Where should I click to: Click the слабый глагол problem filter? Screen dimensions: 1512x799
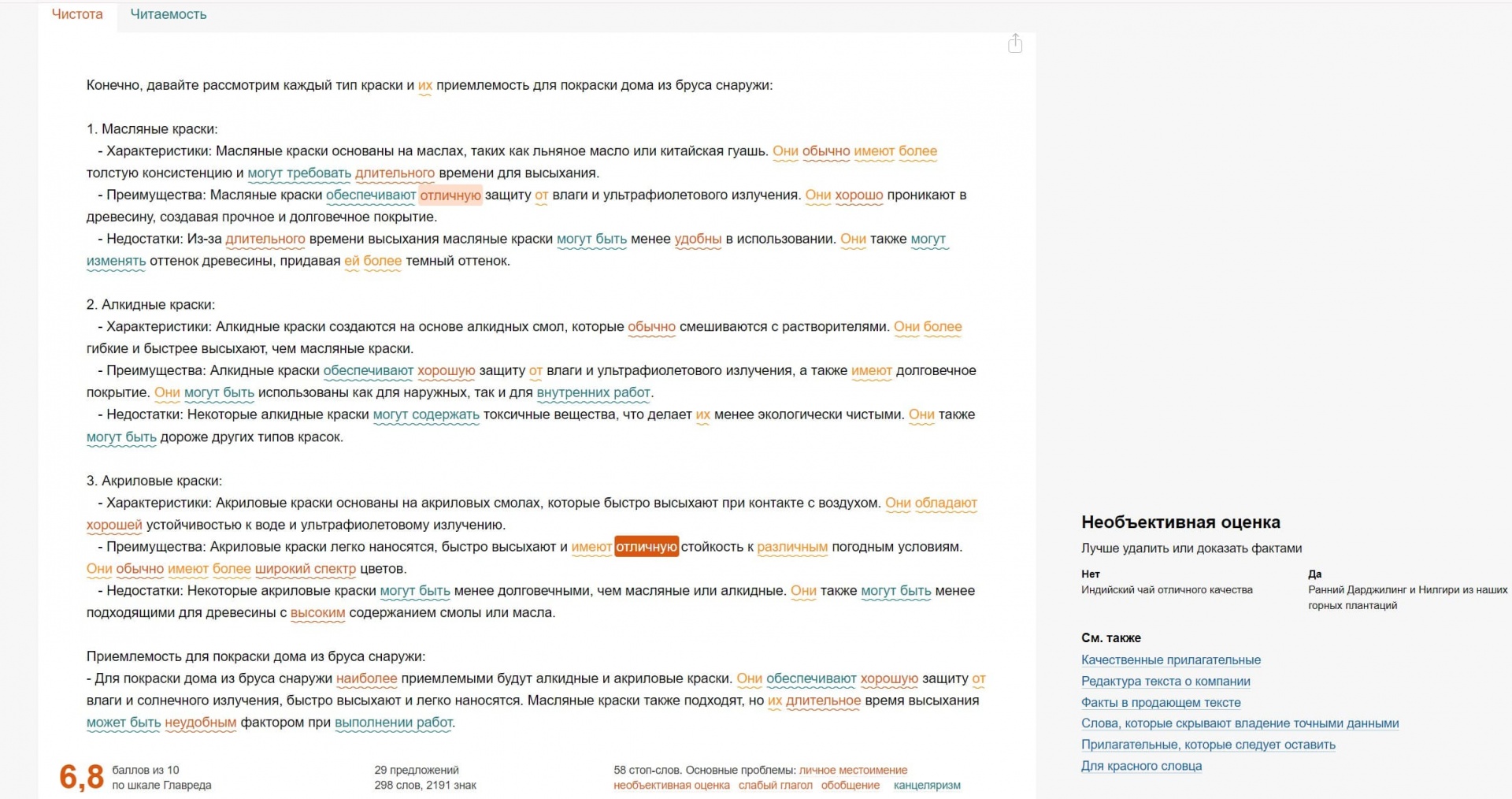[x=776, y=785]
